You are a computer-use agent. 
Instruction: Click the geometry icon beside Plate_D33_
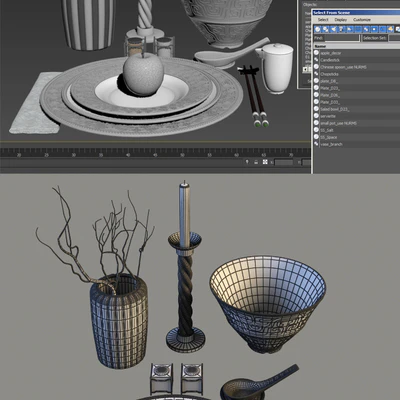pyautogui.click(x=316, y=102)
